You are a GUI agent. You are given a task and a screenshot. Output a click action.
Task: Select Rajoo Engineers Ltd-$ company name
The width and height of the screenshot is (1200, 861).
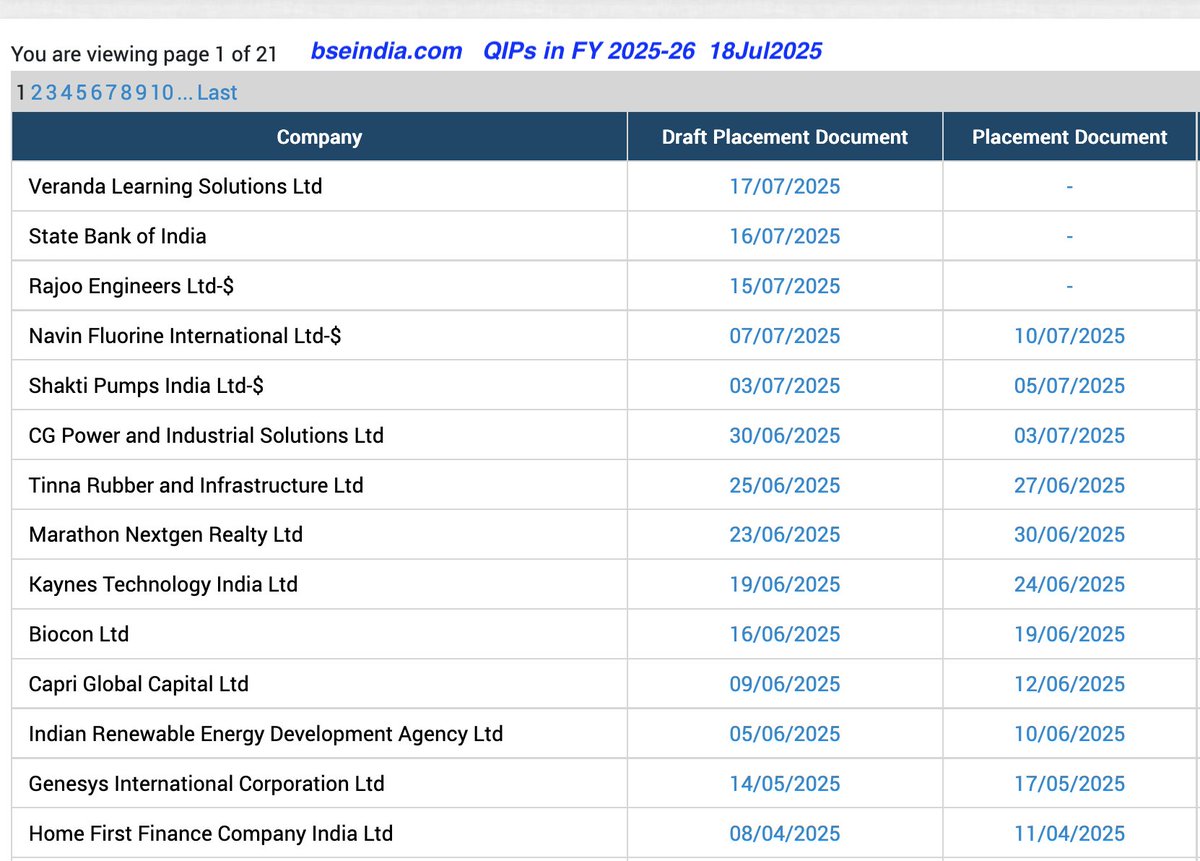pos(132,287)
